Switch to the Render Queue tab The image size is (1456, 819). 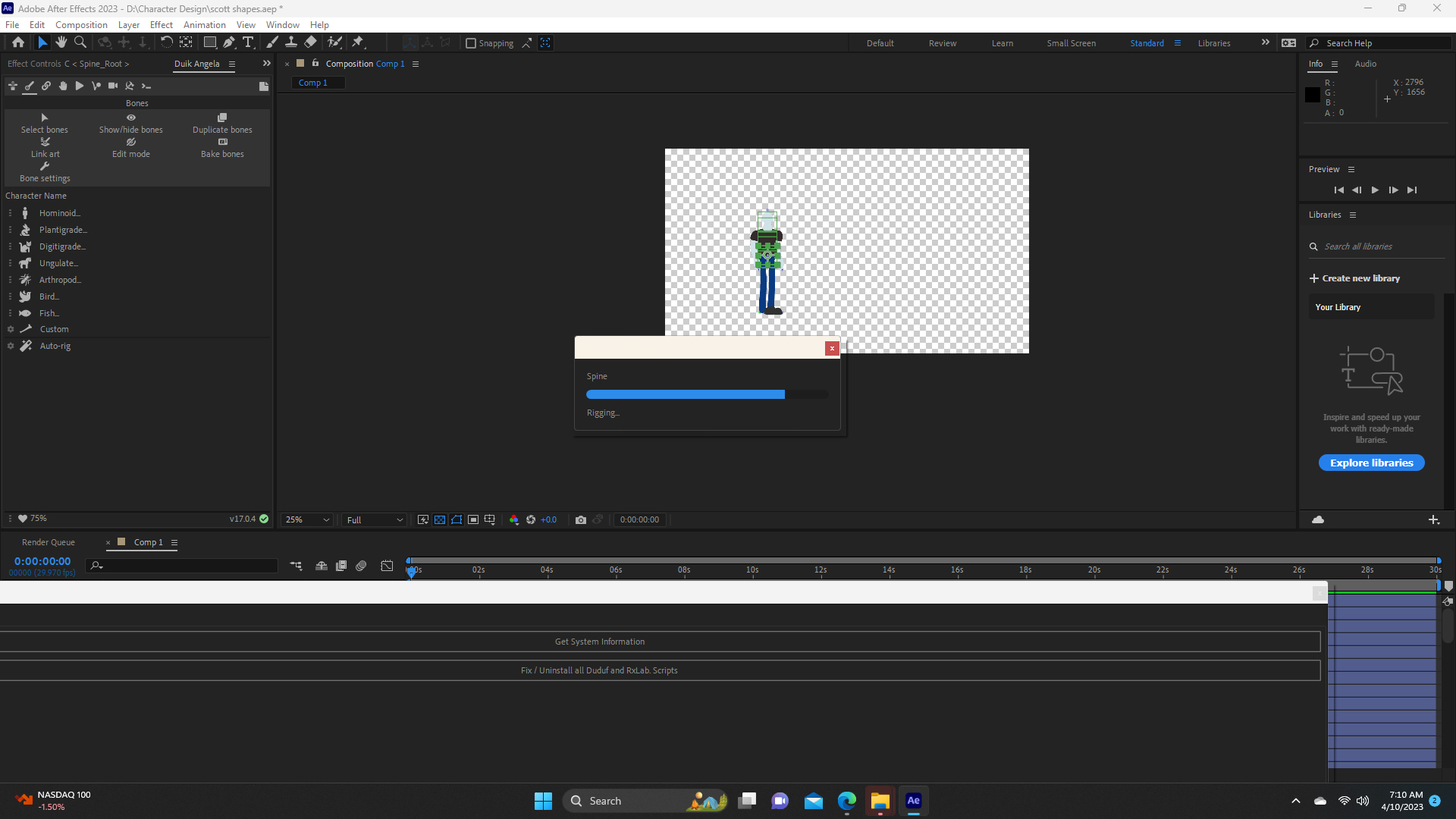pyautogui.click(x=48, y=541)
